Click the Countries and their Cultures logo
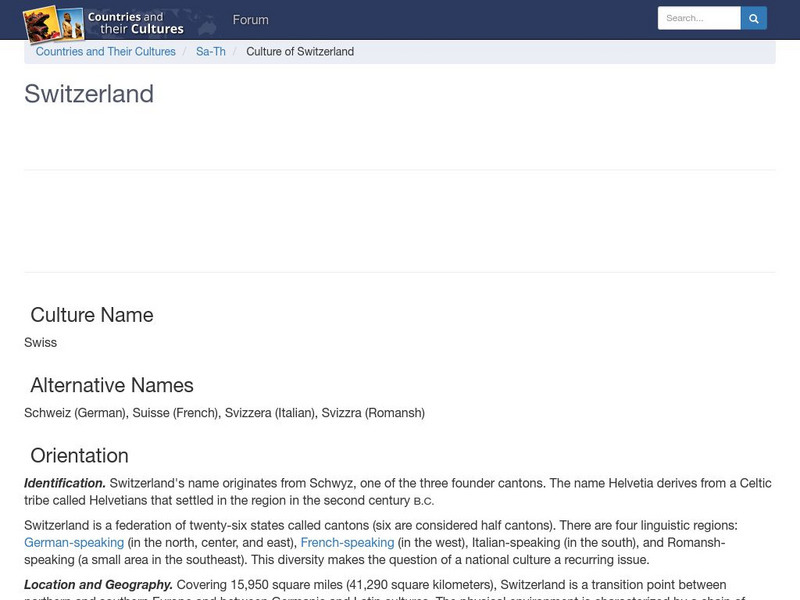The width and height of the screenshot is (800, 600). (104, 23)
